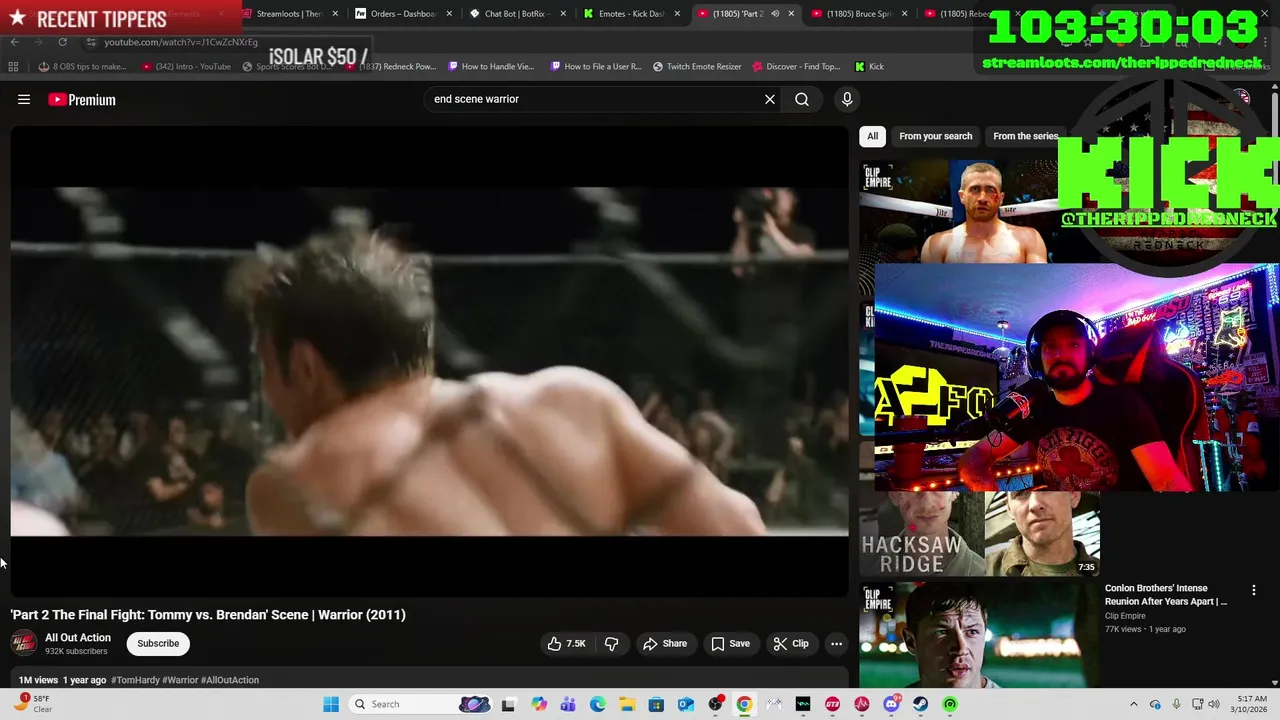Click the #AllOutAction hashtag
The image size is (1280, 720).
[x=230, y=680]
